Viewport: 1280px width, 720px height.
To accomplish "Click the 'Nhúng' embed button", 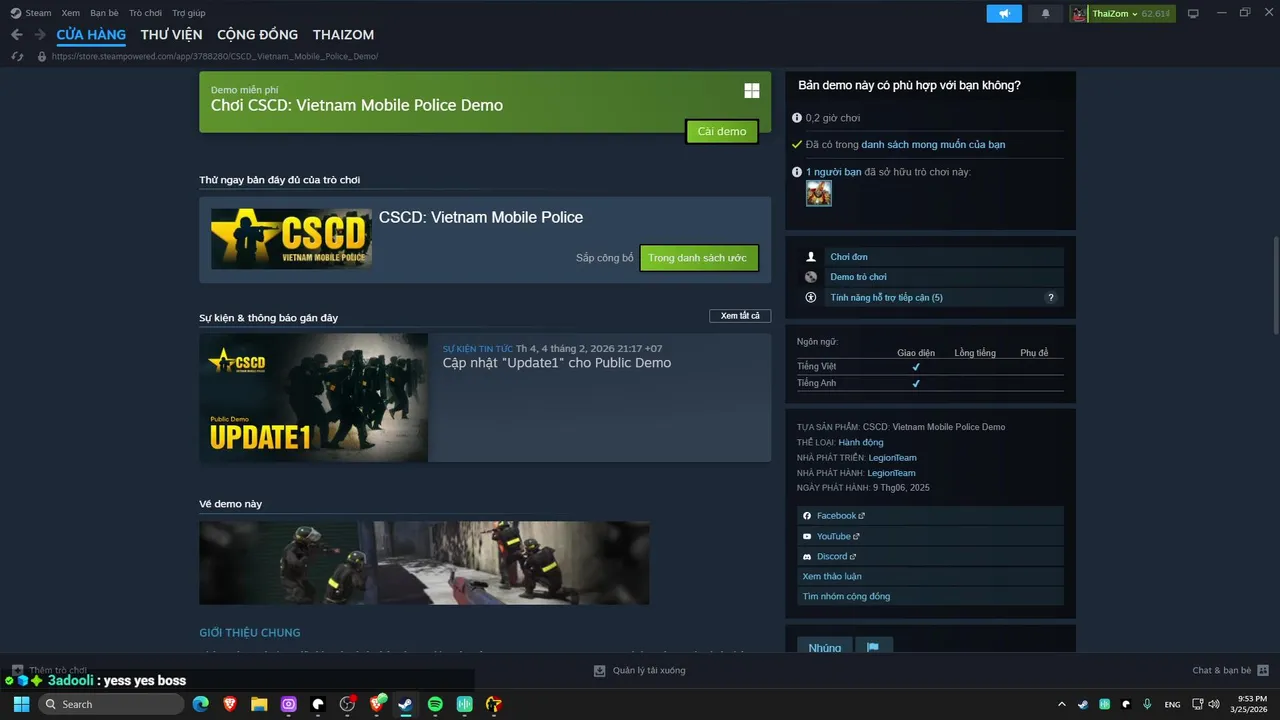I will (x=825, y=647).
